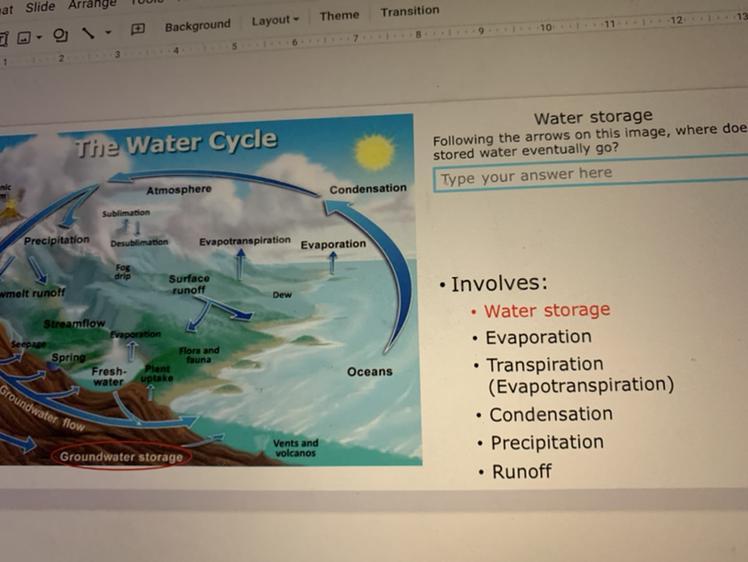Select the Shape tool icon
Viewport: 748px width, 562px height.
61,34
